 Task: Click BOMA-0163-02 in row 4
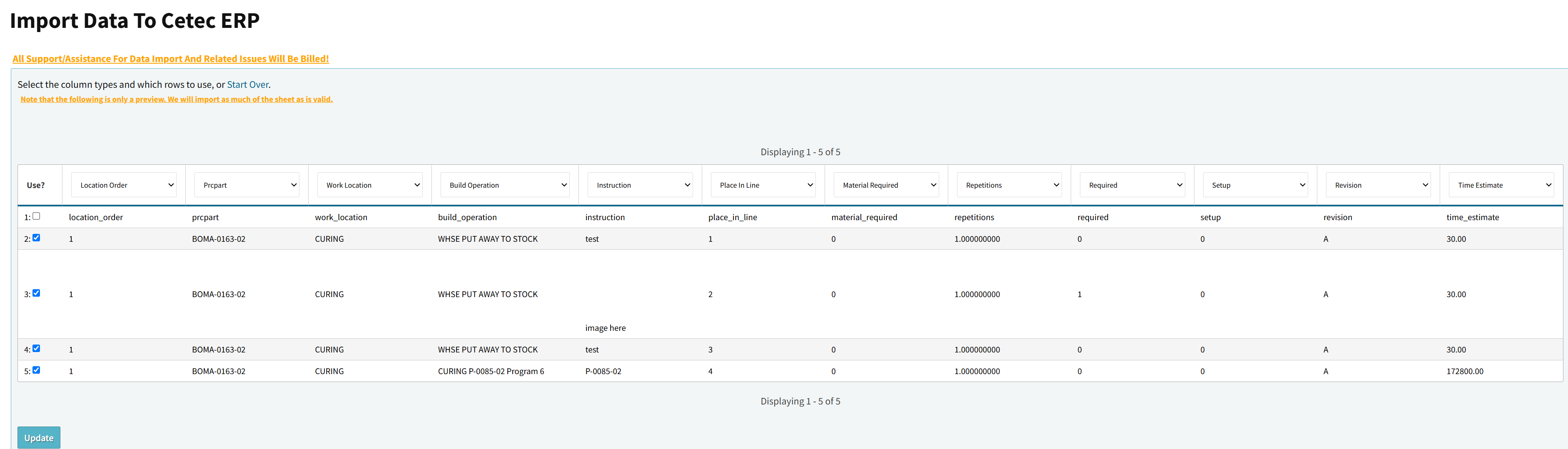tap(219, 350)
